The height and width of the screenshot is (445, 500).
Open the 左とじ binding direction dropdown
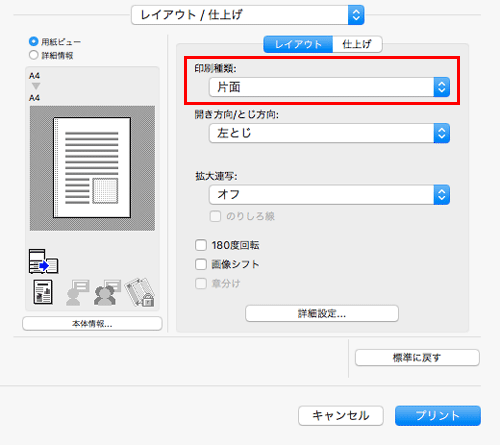point(329,133)
